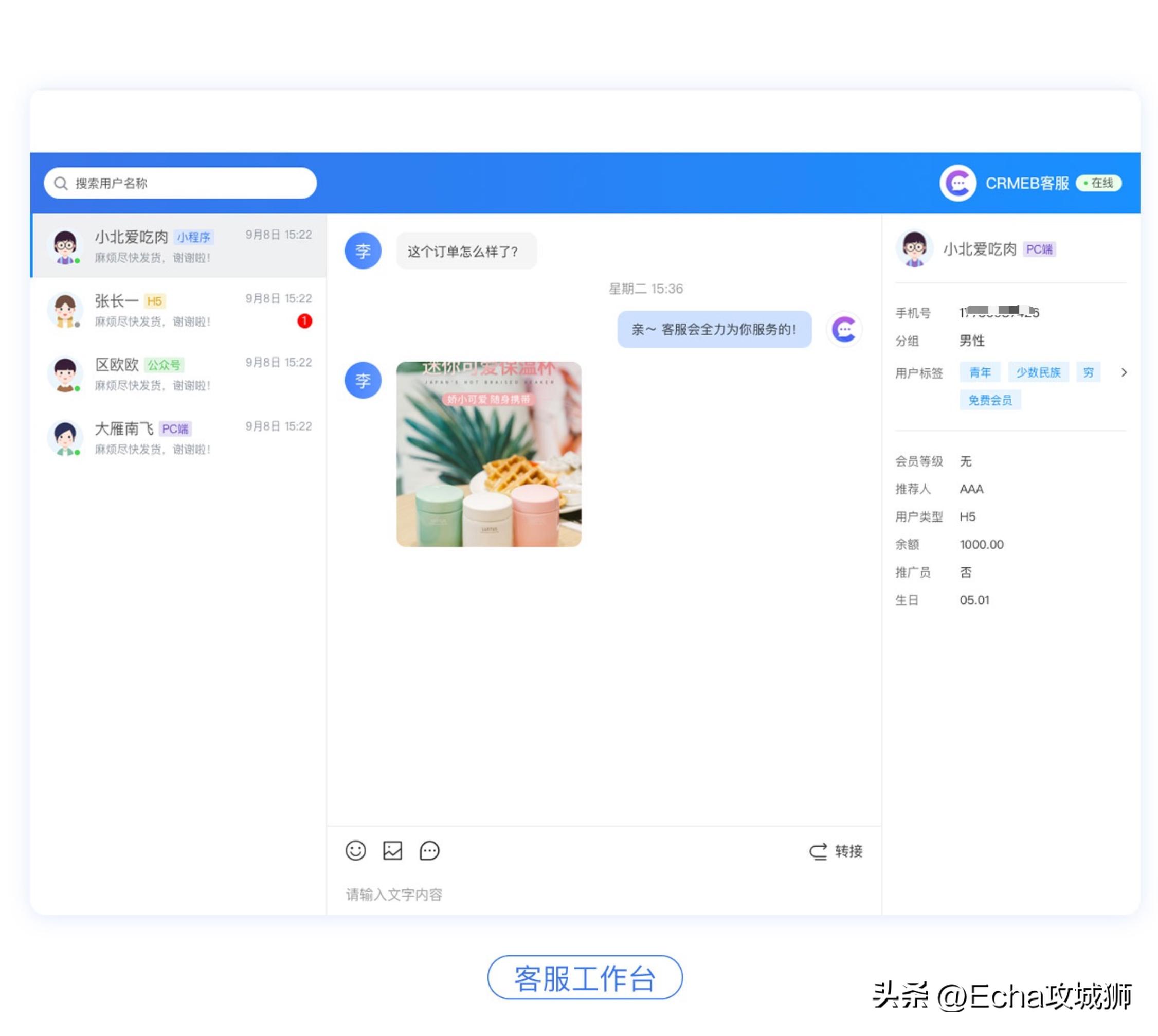The width and height of the screenshot is (1158, 1036).
Task: Click the 转接 transfer arrow icon
Action: [818, 851]
